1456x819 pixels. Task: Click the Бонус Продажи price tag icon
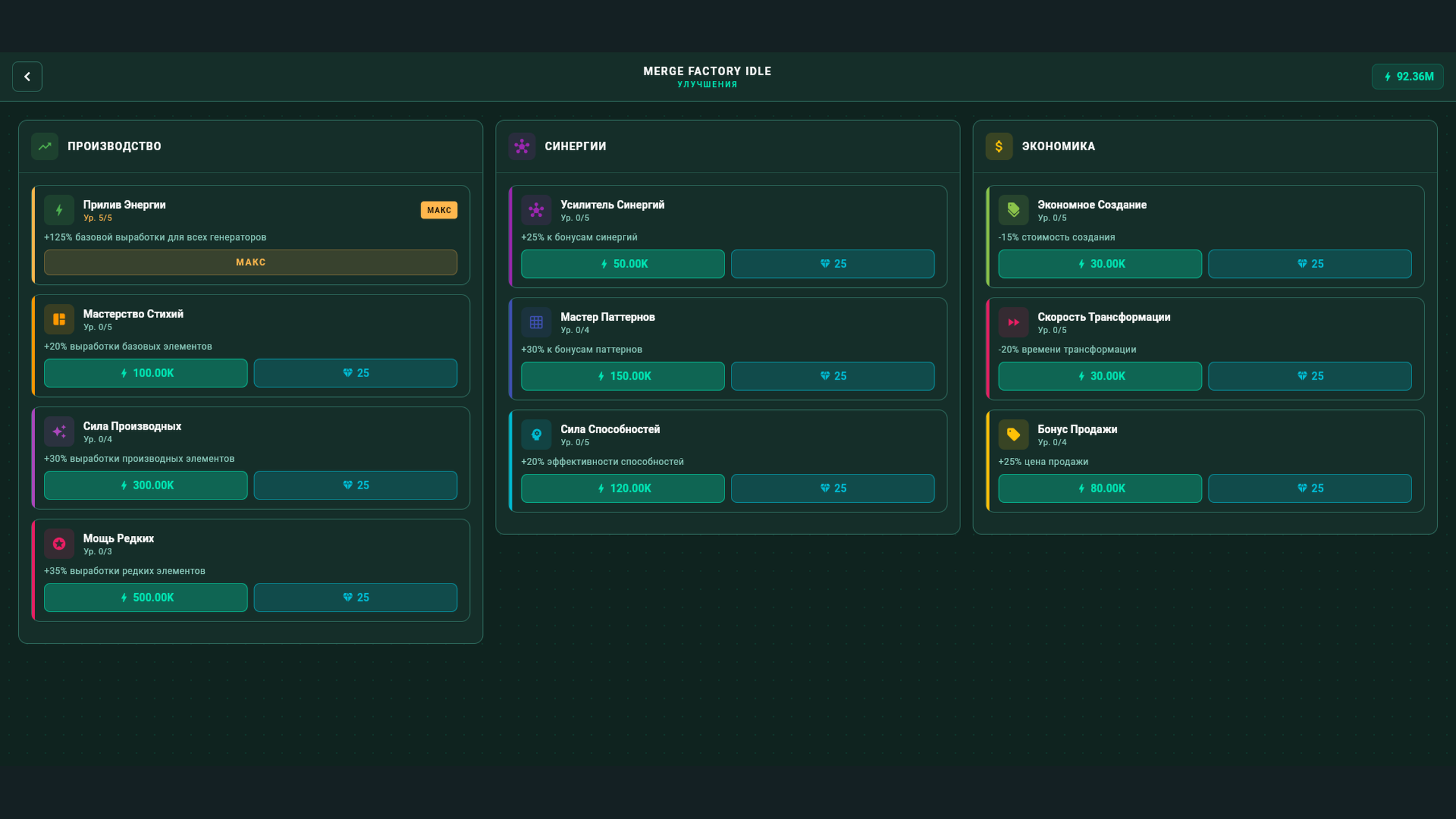1014,434
